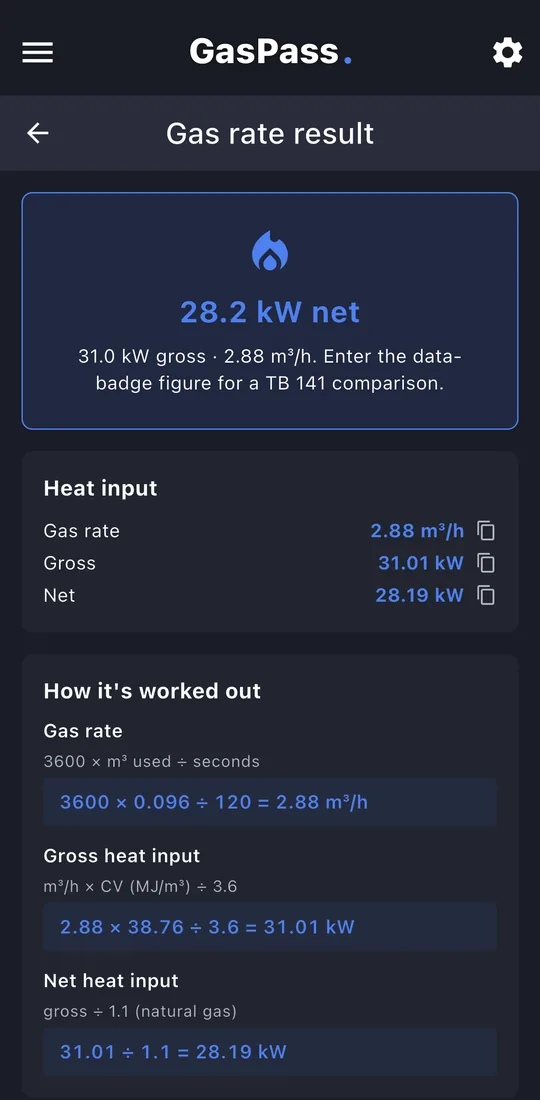
Task: Tap the GasPass logo
Action: click(x=270, y=52)
